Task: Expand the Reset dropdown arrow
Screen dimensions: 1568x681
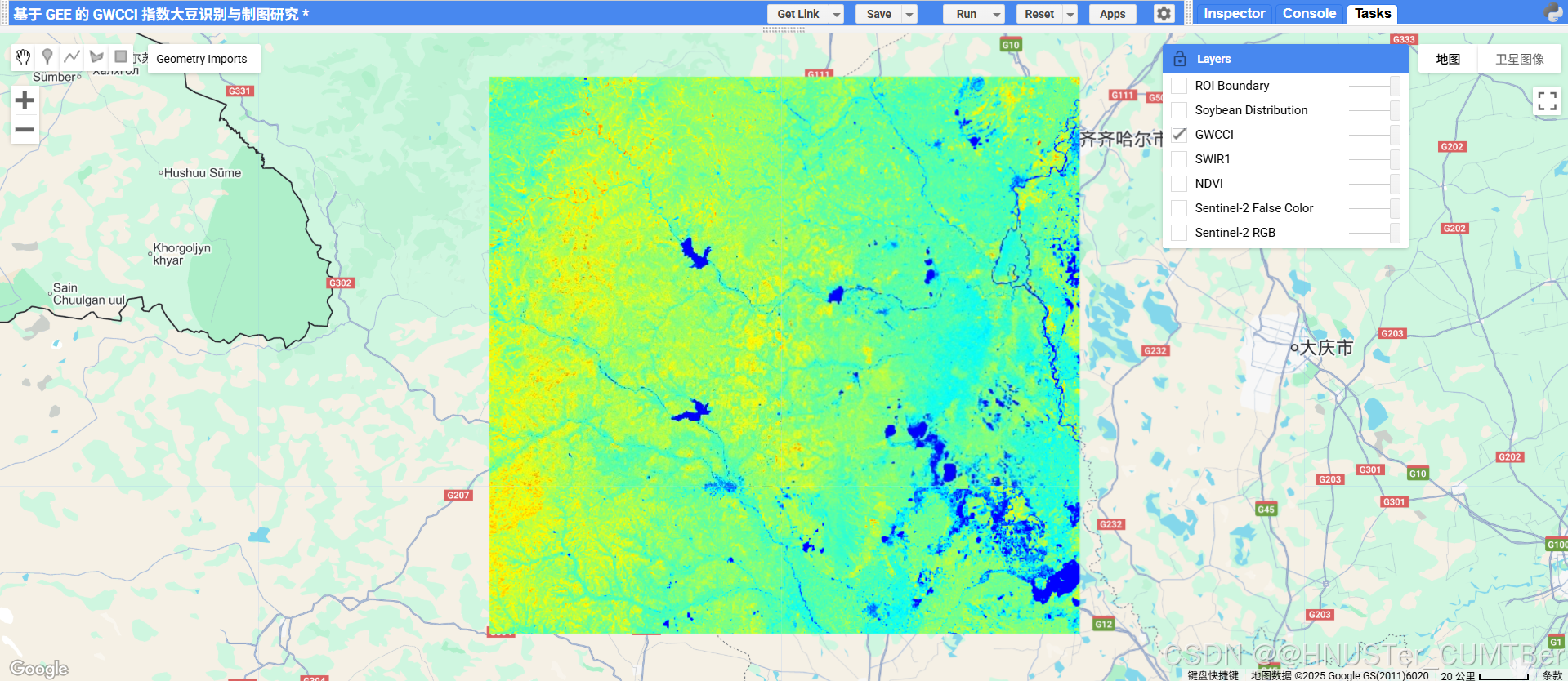Action: click(1070, 14)
